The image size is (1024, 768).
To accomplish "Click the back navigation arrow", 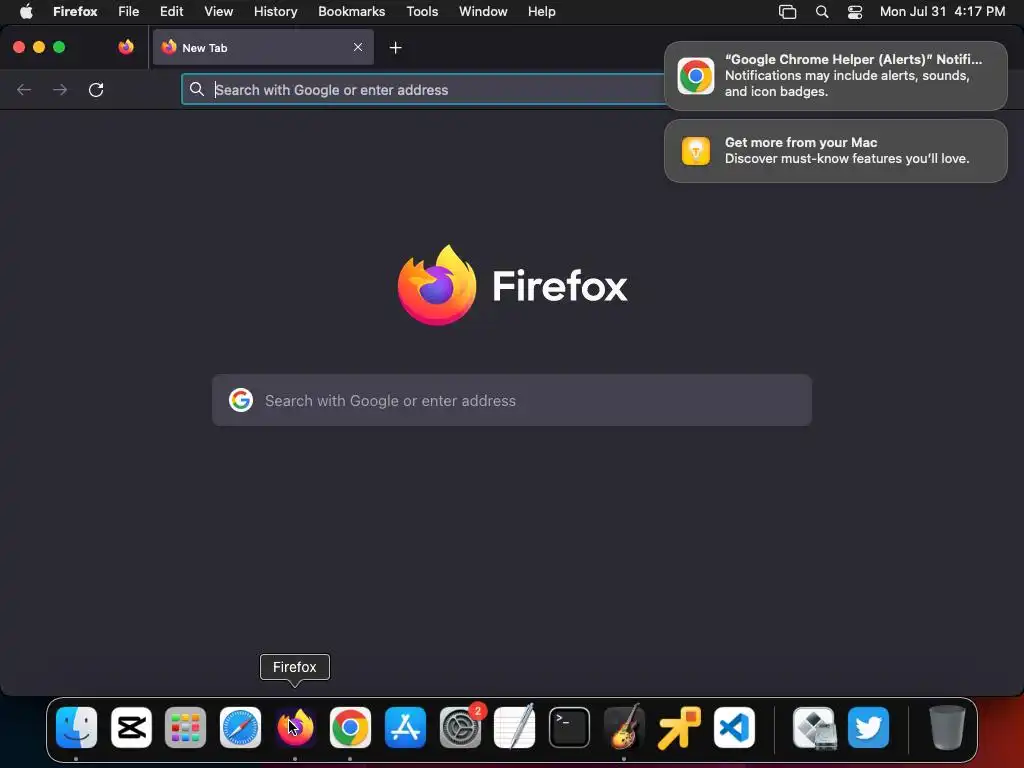I will point(24,89).
